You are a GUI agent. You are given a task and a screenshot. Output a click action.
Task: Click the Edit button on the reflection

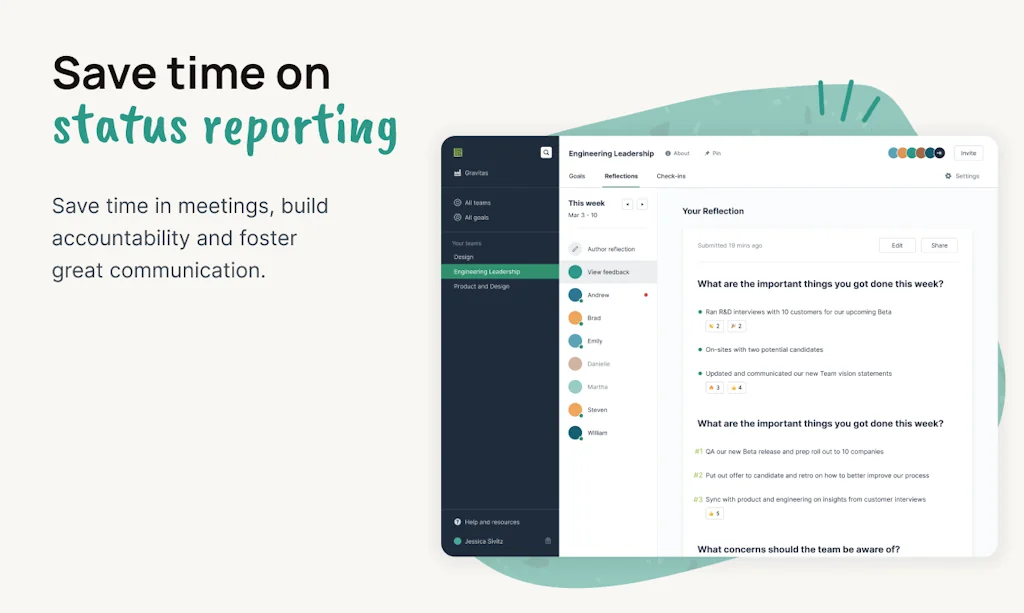[x=897, y=245]
